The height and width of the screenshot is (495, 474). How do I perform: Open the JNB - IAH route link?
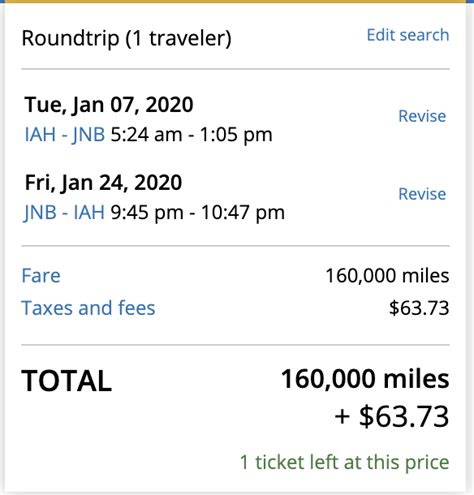point(64,213)
